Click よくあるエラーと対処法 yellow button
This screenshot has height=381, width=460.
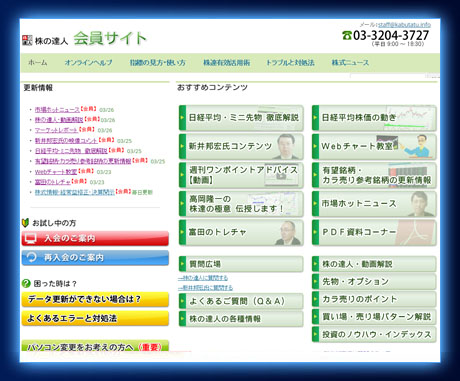pyautogui.click(x=95, y=318)
